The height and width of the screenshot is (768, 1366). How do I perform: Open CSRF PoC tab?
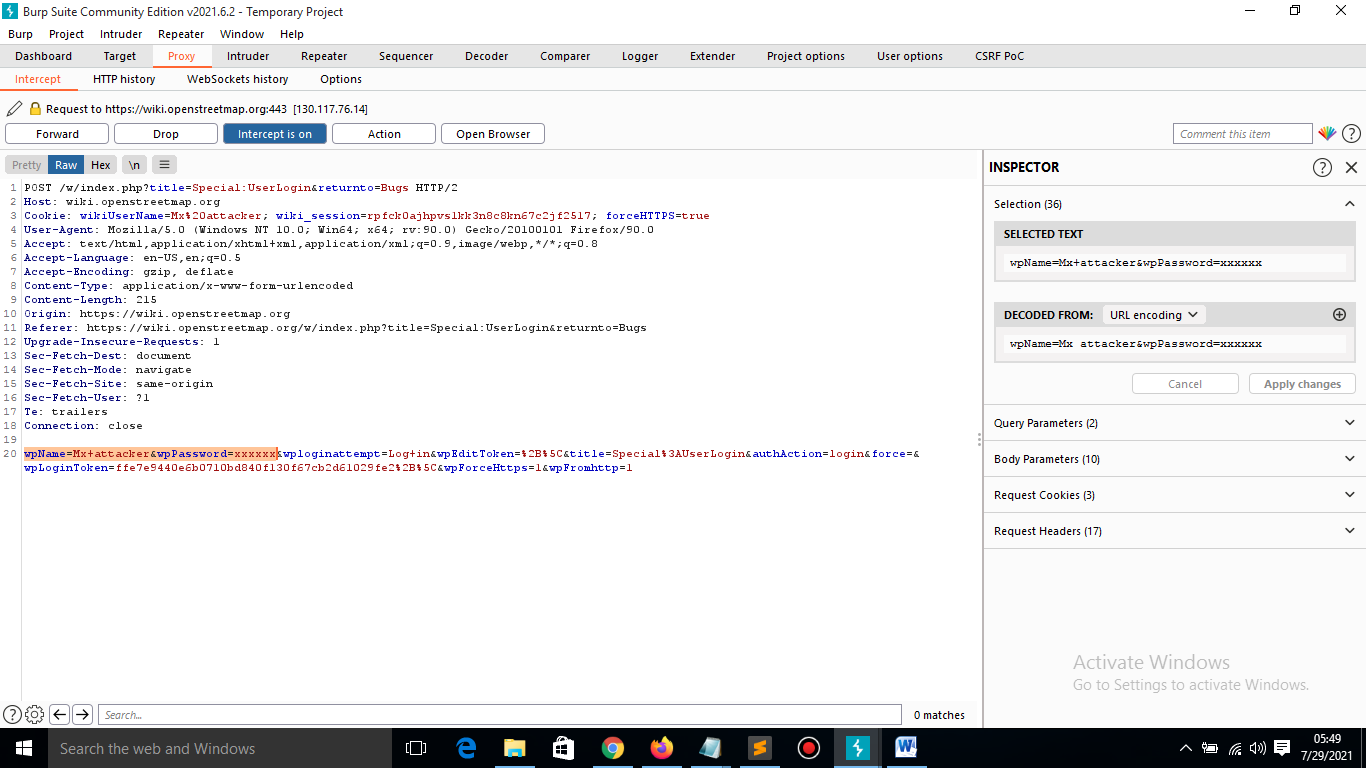pyautogui.click(x=1000, y=56)
